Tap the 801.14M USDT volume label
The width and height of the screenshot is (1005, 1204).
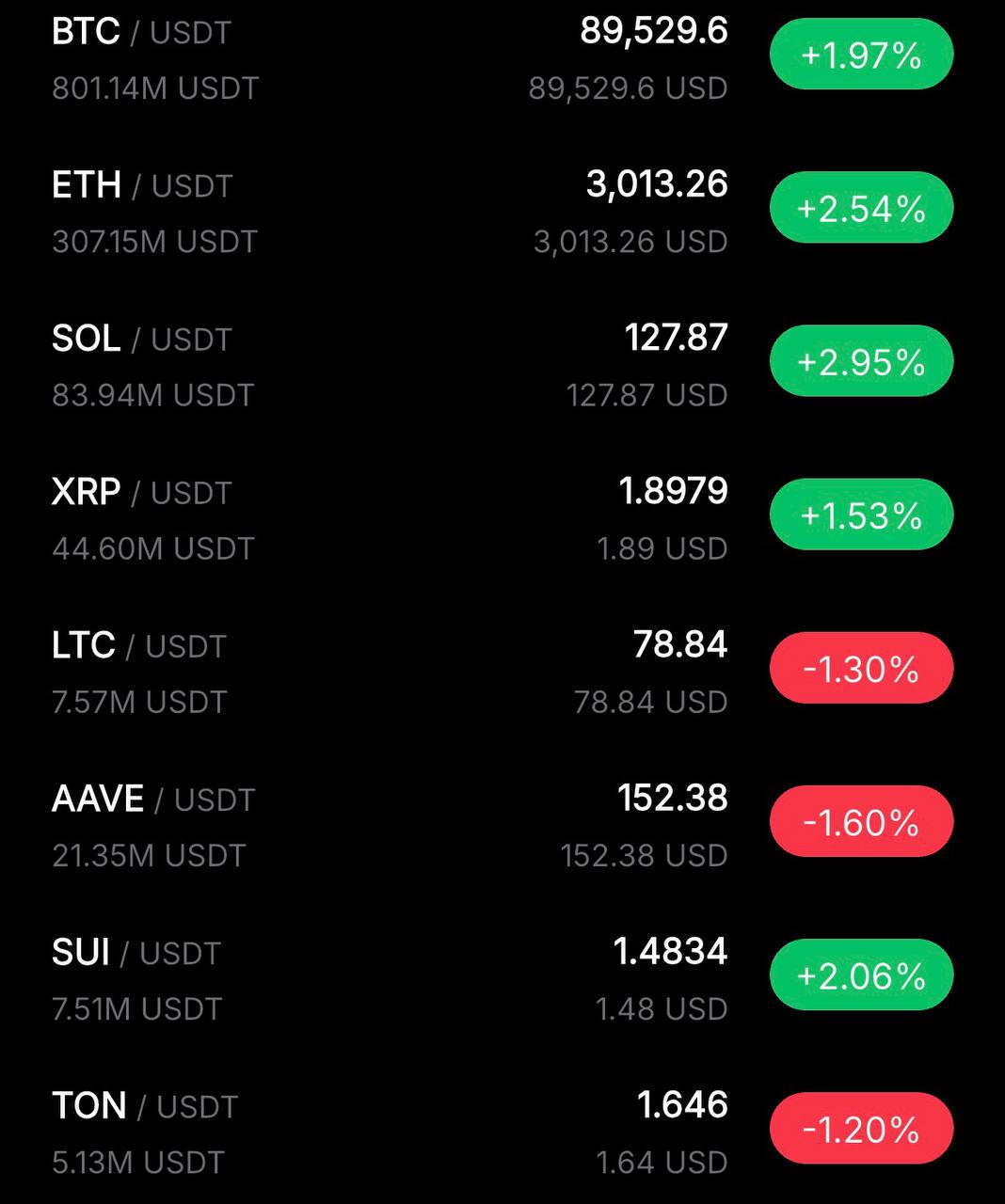(x=155, y=88)
